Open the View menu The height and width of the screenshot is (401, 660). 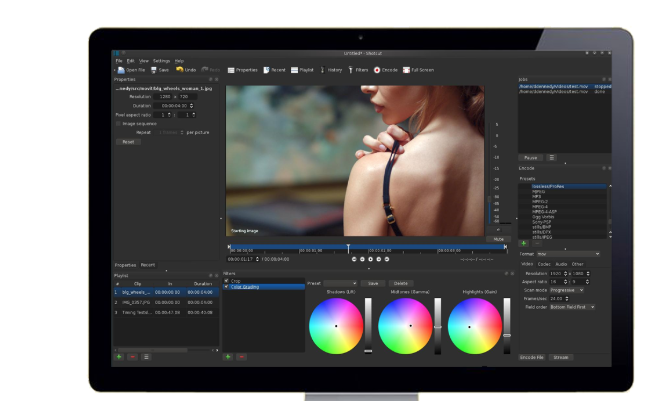click(144, 61)
